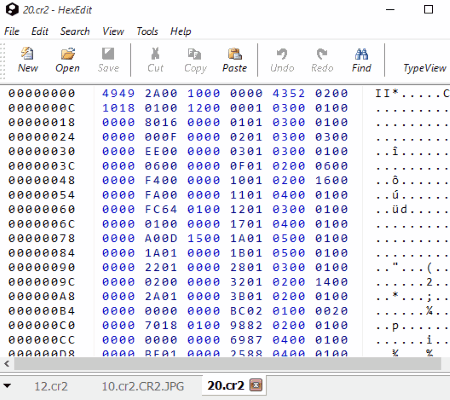Click the offset label 00000048
Viewport: 450px width, 400px height.
tap(42, 180)
